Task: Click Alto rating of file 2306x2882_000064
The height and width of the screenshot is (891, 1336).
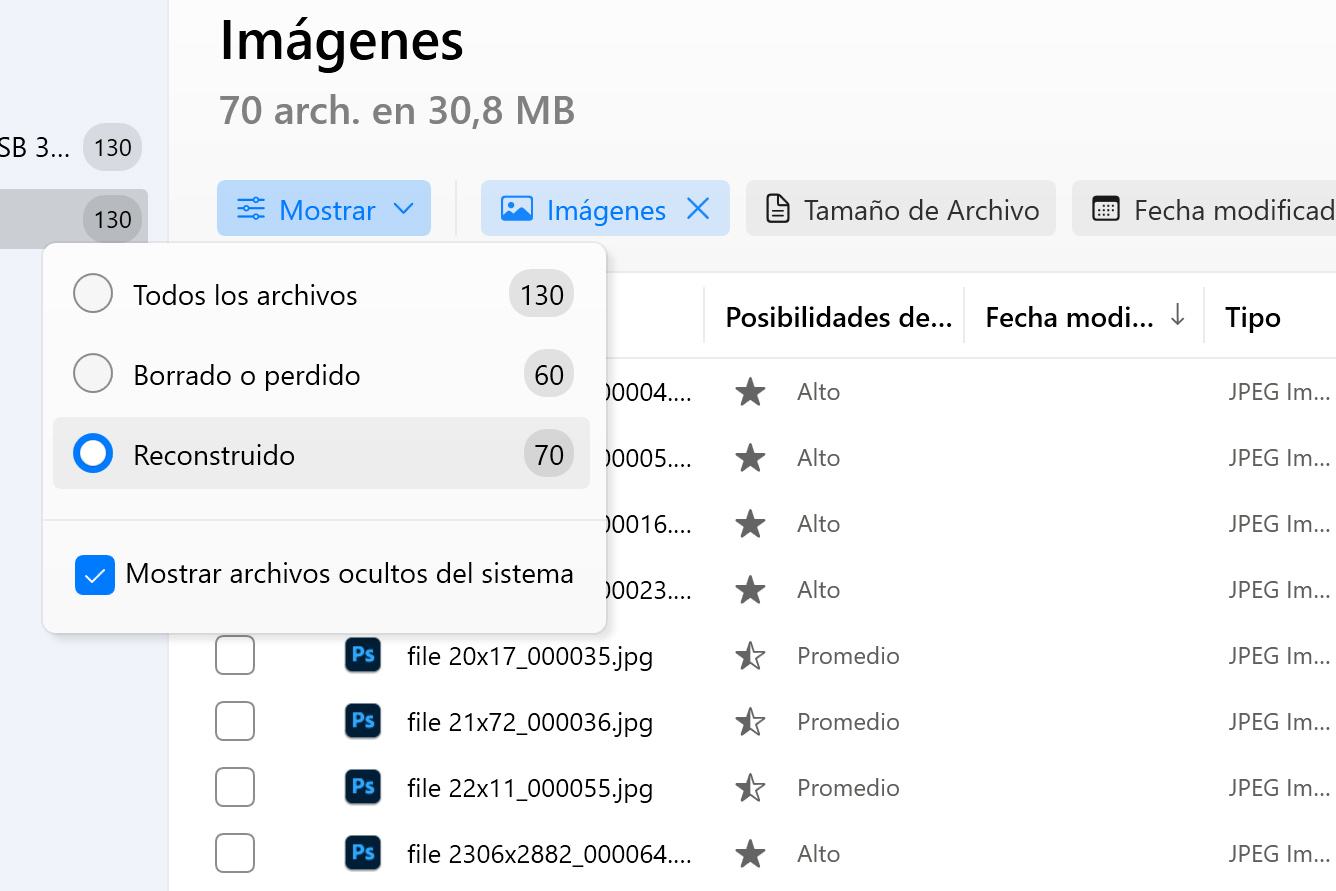Action: click(818, 854)
